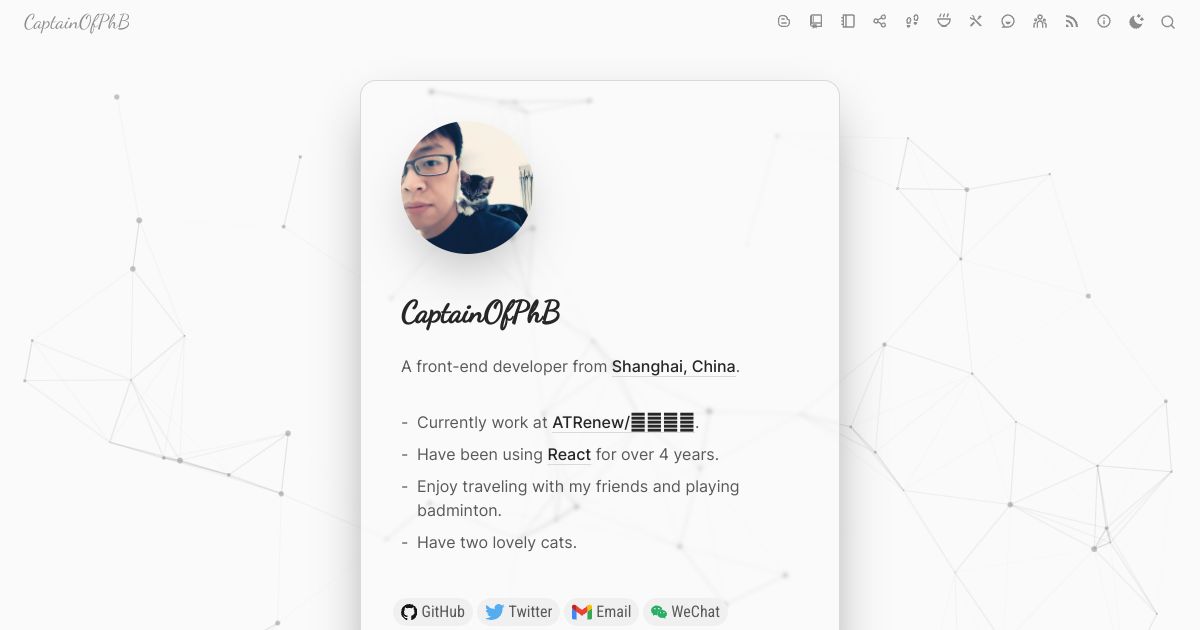Image resolution: width=1200 pixels, height=630 pixels.
Task: Click the share nodes icon
Action: tap(880, 21)
